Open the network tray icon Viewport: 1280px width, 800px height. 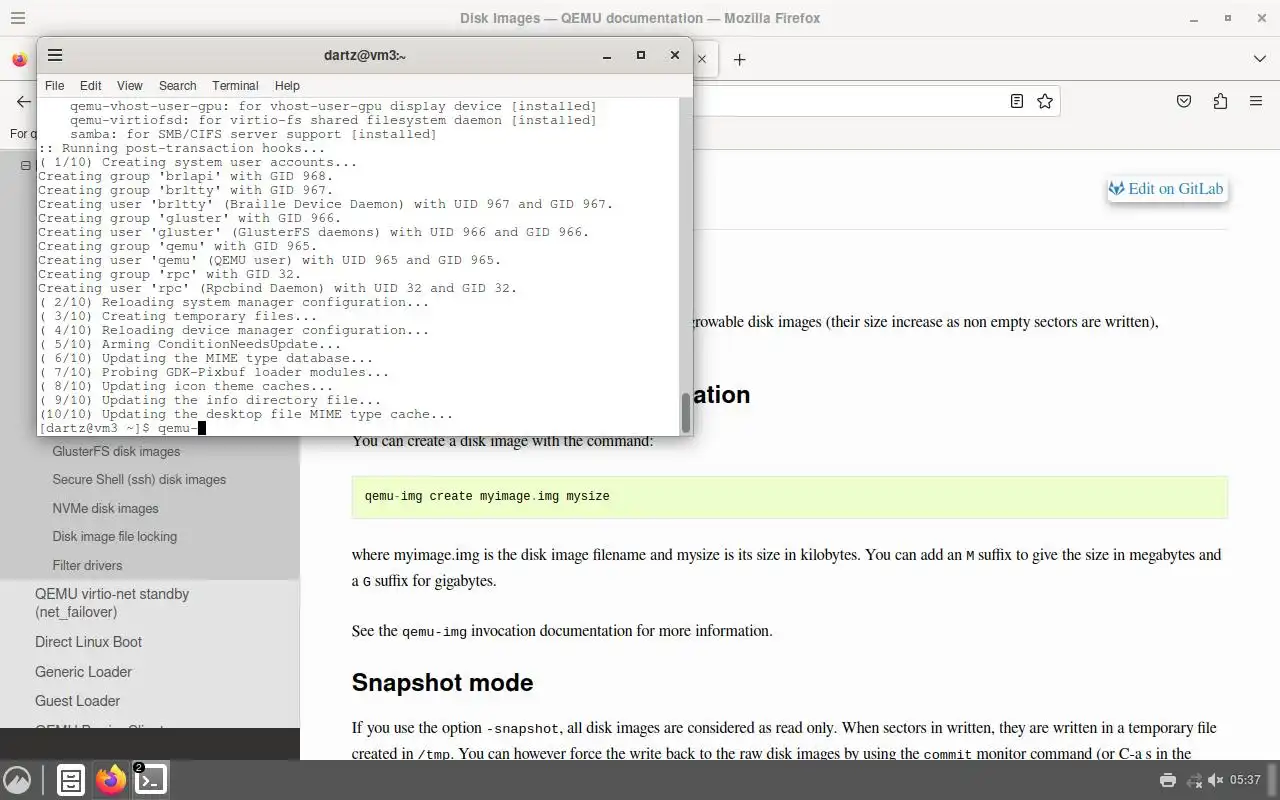1192,780
